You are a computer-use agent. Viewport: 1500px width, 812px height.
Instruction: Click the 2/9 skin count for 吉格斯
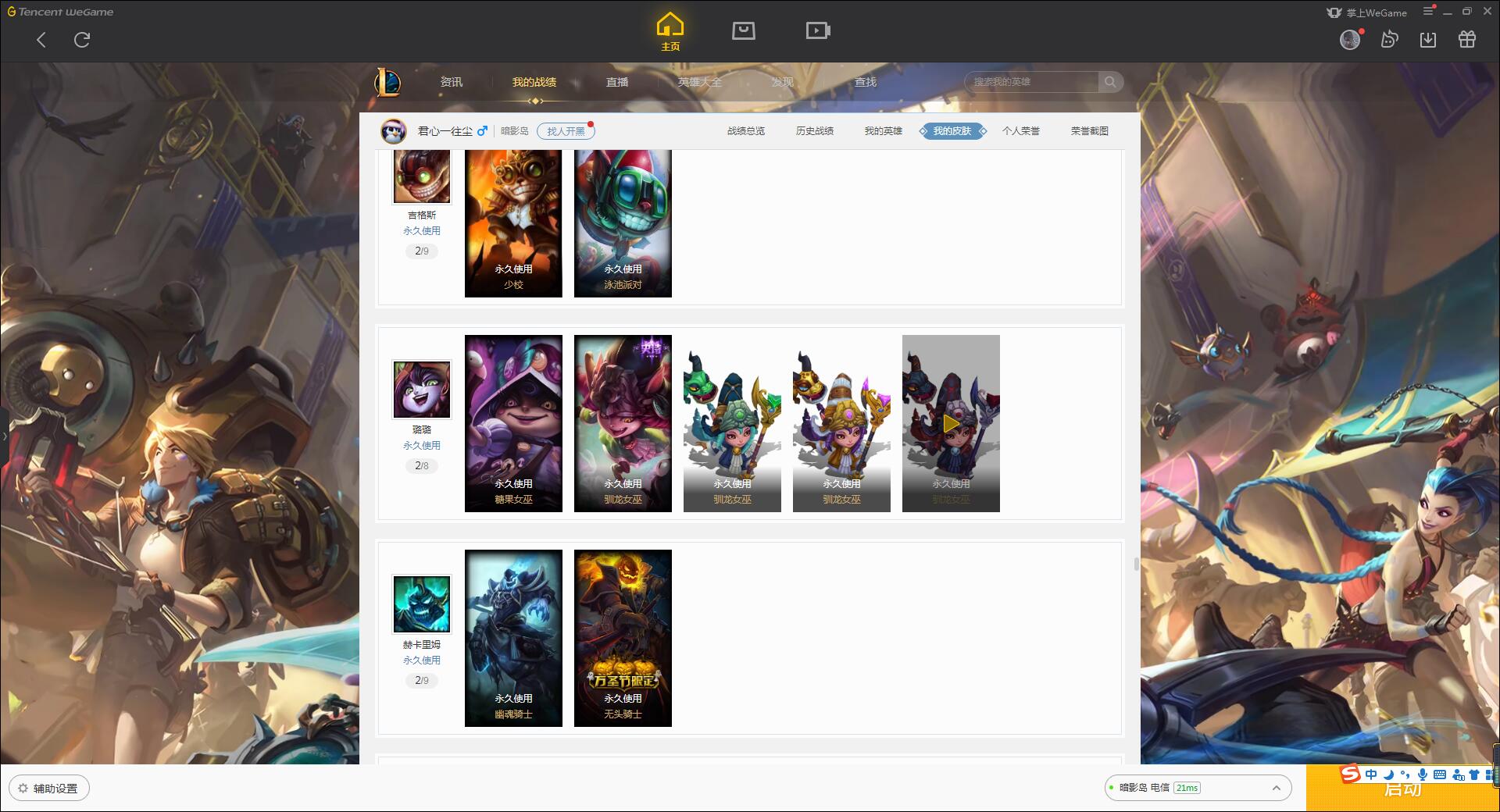[x=422, y=251]
